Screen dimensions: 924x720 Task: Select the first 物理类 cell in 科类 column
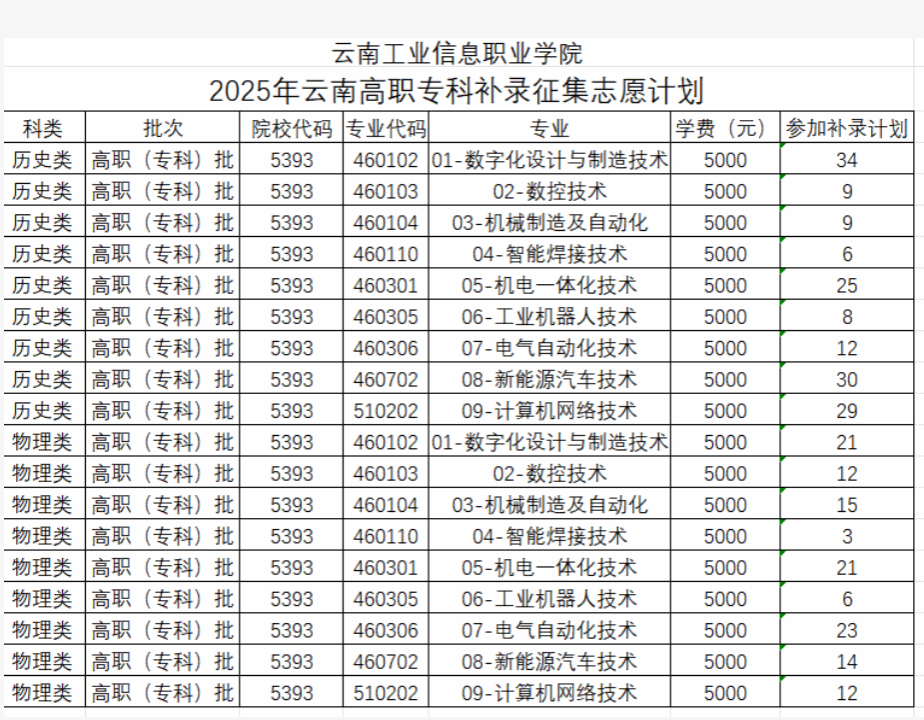[x=43, y=442]
